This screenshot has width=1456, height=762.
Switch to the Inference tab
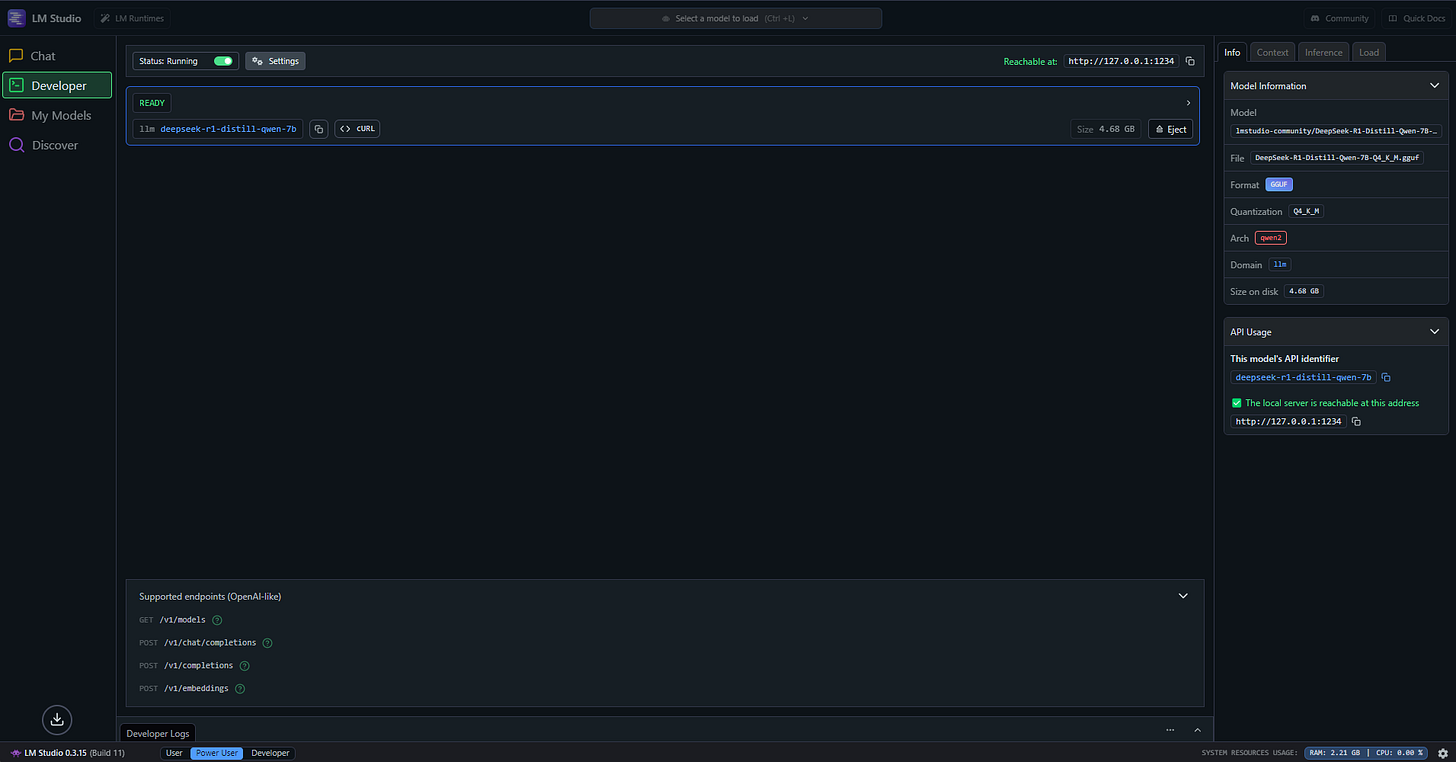pos(1323,52)
